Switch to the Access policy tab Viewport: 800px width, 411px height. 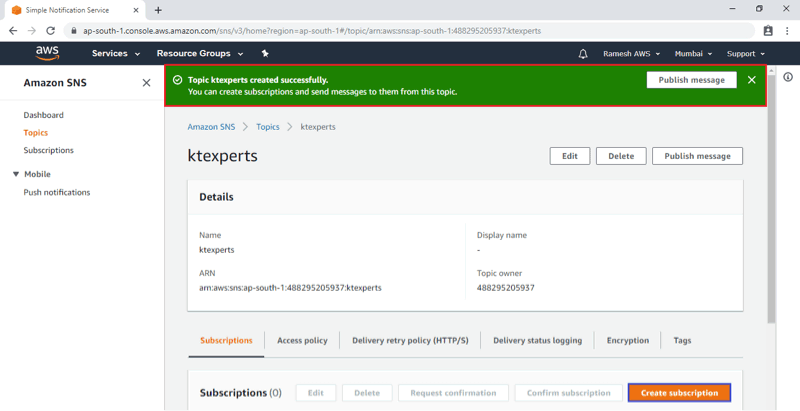pos(302,340)
